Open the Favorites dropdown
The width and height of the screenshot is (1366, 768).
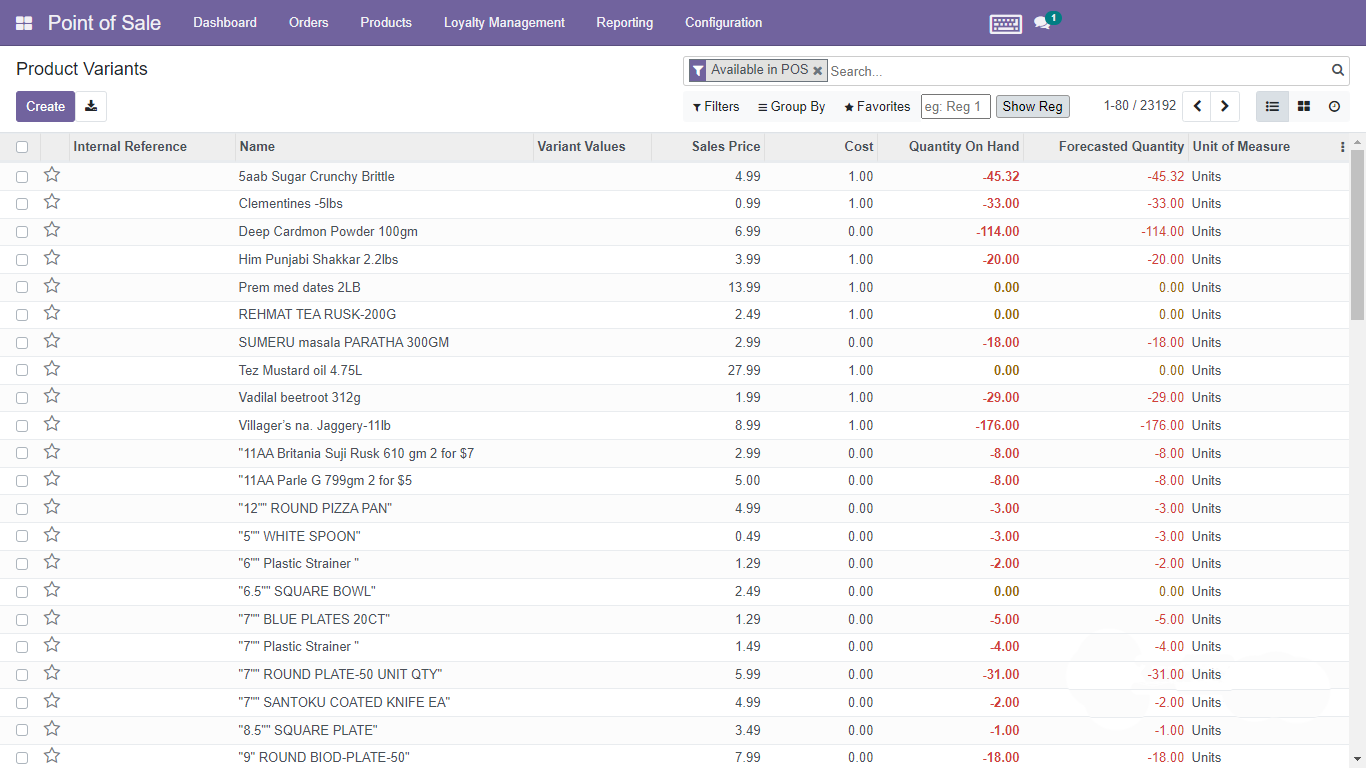pos(876,107)
